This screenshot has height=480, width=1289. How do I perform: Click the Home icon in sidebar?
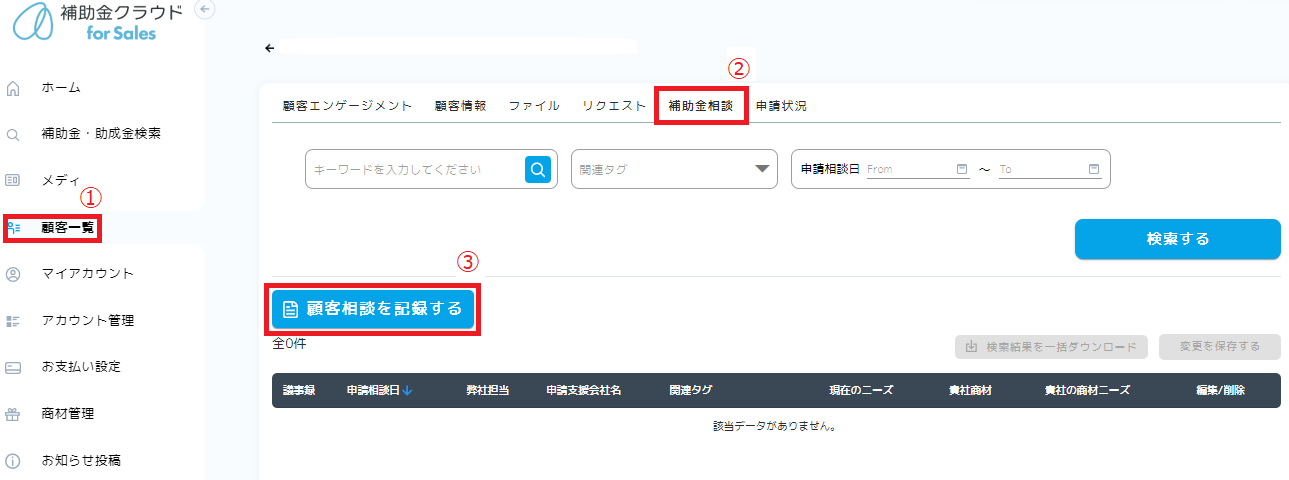coord(13,88)
